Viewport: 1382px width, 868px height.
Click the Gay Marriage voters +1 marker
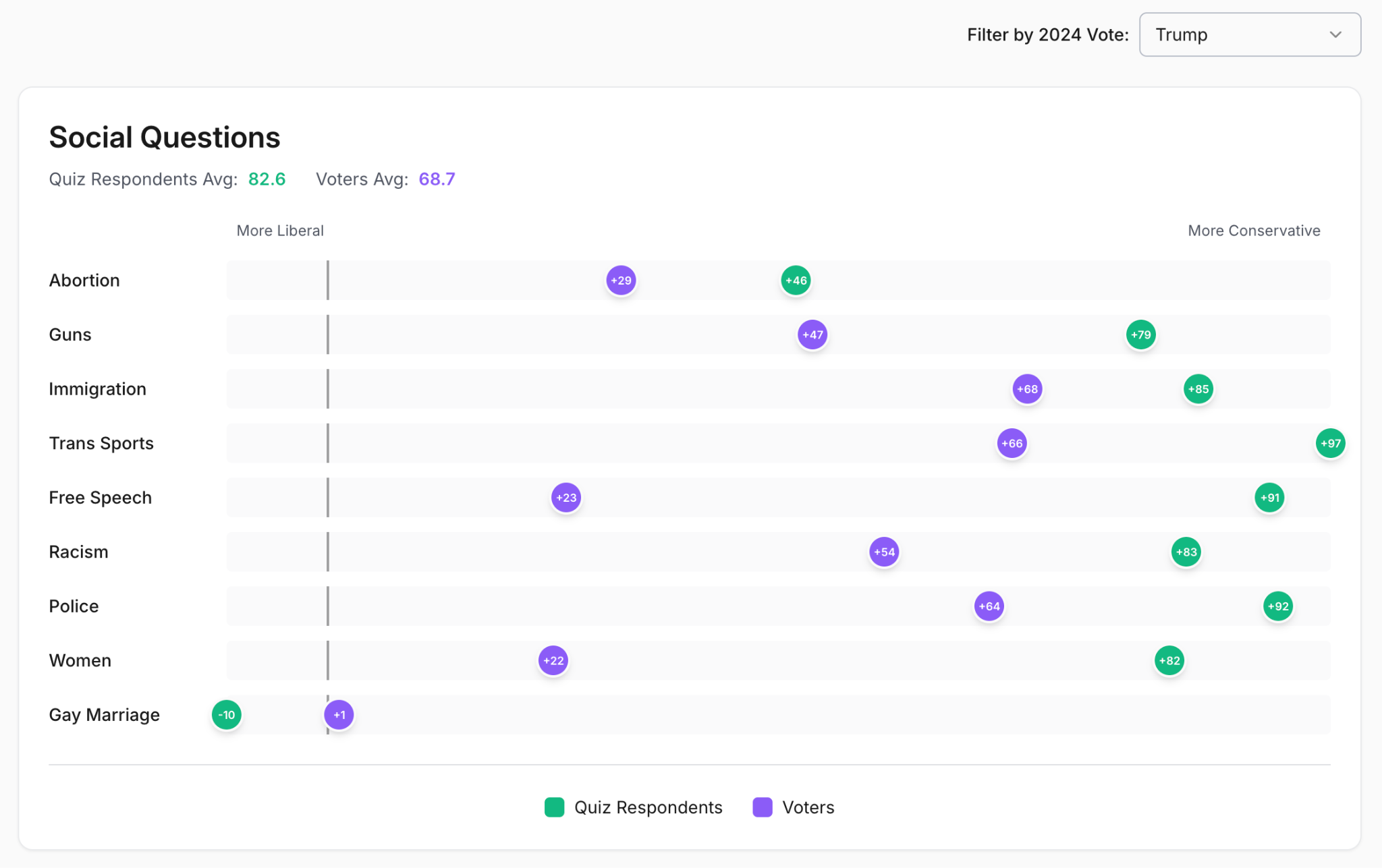tap(339, 715)
